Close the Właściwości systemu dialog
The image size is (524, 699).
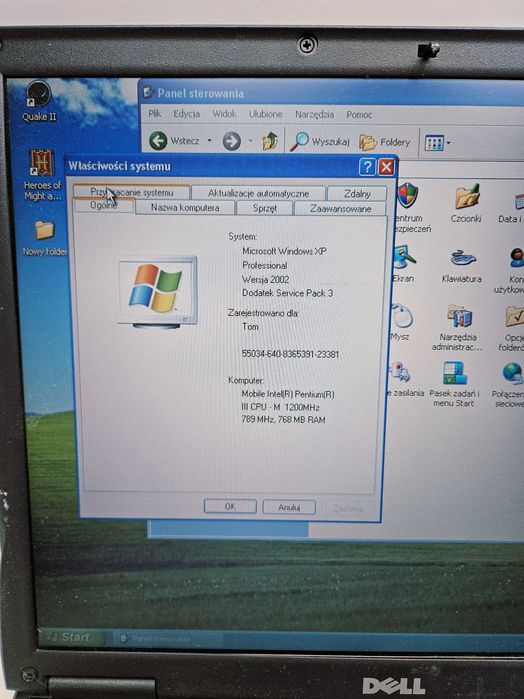[x=386, y=167]
